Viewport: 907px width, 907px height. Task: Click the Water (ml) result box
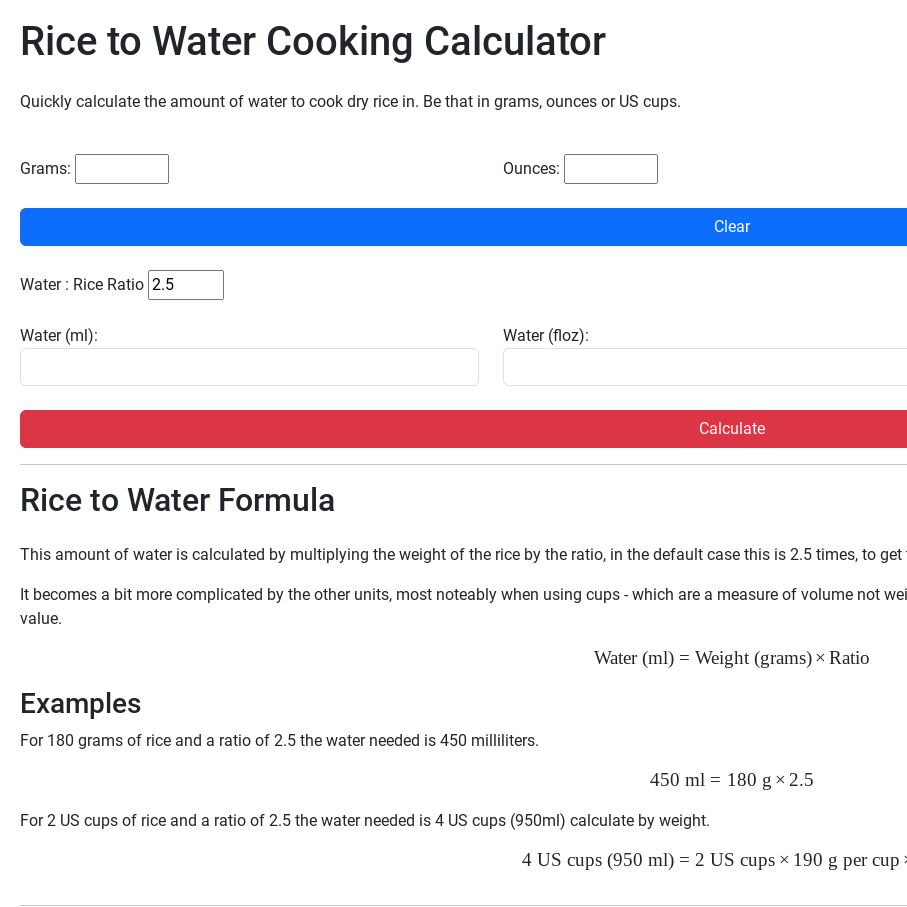(x=249, y=367)
